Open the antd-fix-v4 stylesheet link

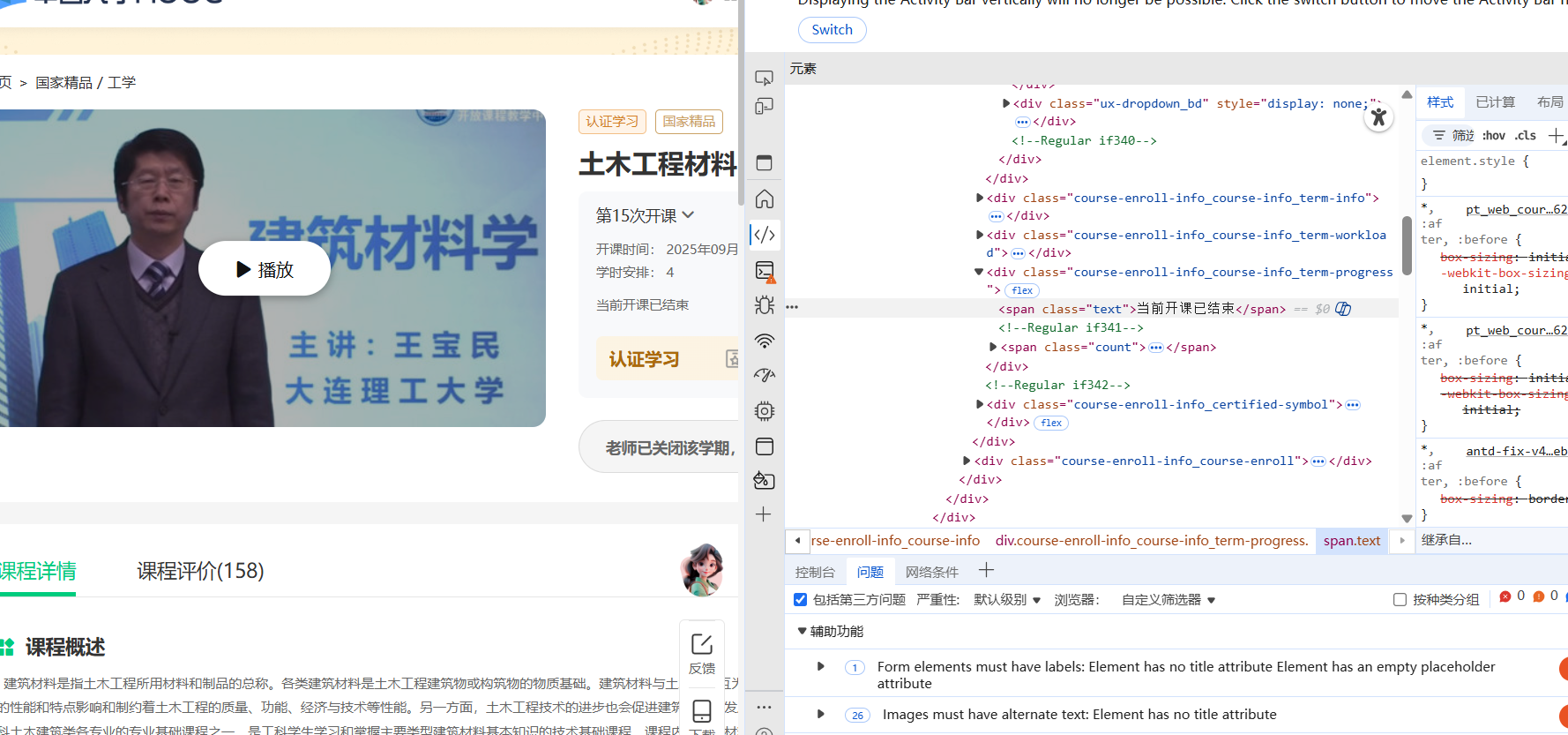click(x=1516, y=451)
